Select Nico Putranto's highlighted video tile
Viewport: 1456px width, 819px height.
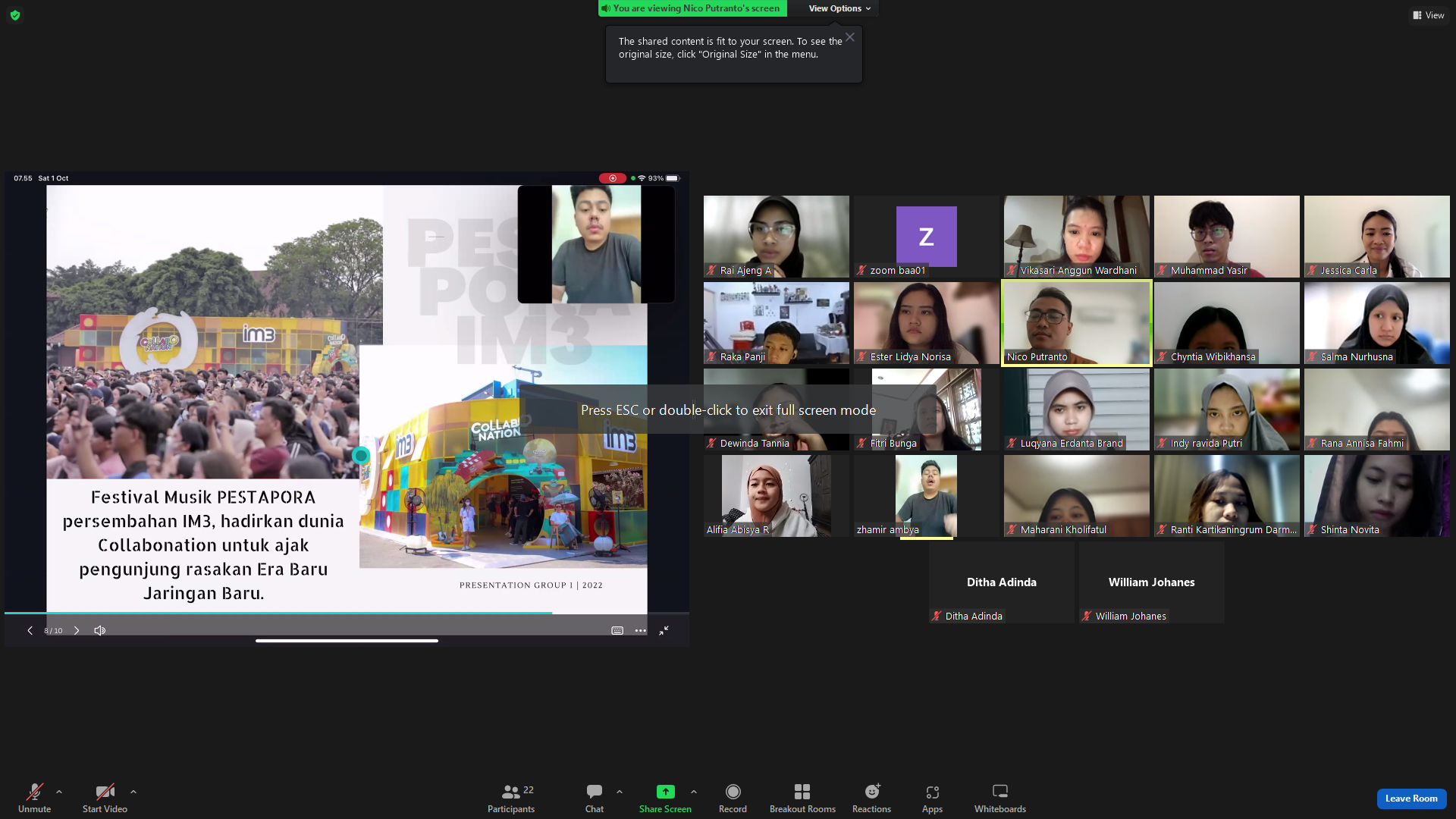[x=1077, y=323]
